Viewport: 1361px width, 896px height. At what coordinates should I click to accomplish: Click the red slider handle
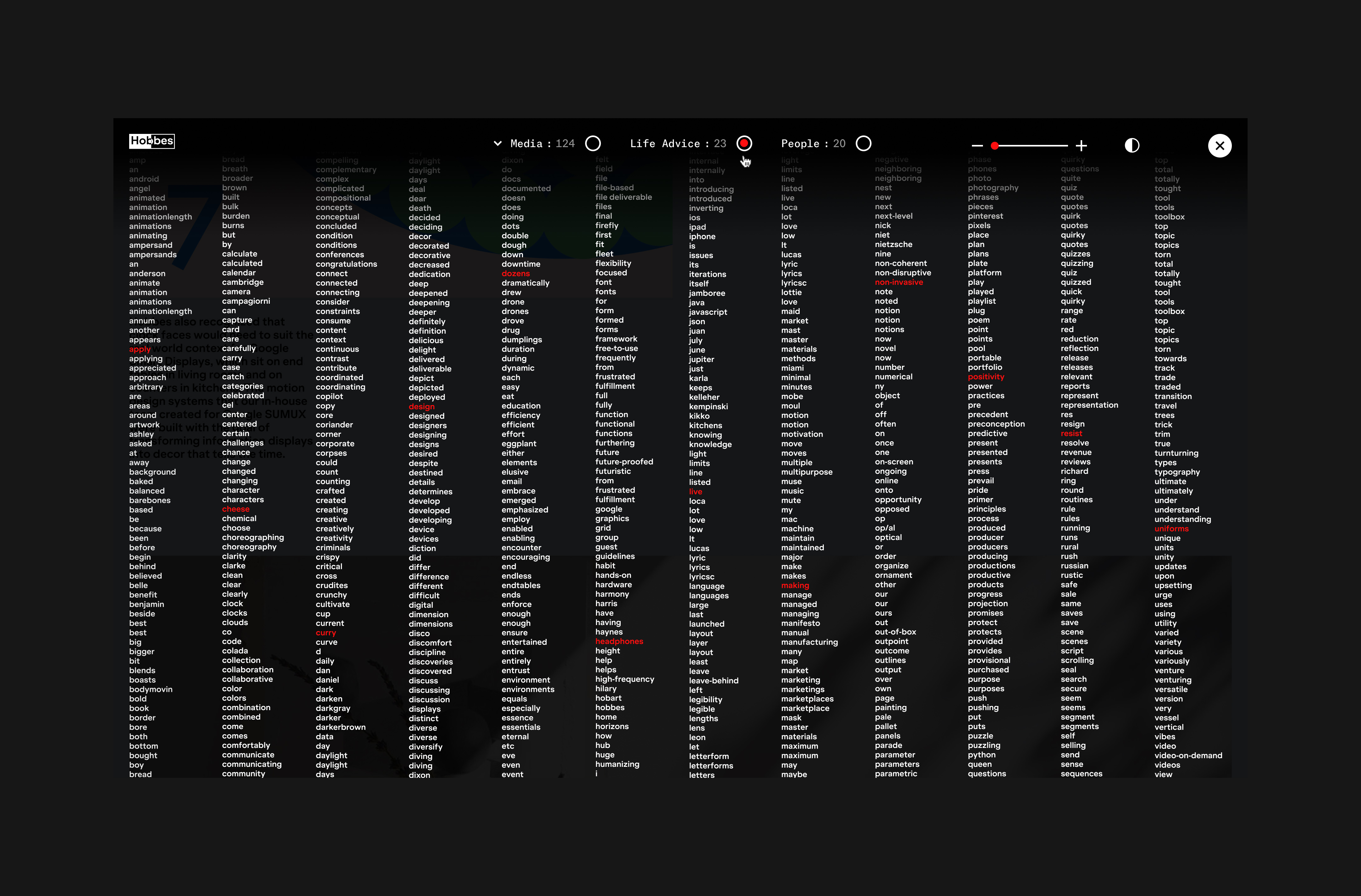pyautogui.click(x=995, y=146)
